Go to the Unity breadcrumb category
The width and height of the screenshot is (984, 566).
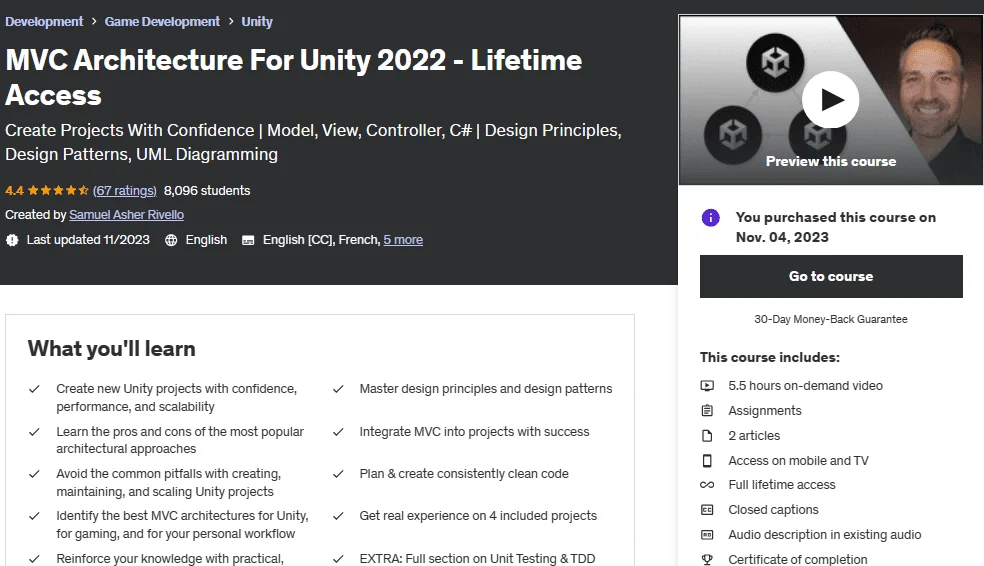pos(257,21)
